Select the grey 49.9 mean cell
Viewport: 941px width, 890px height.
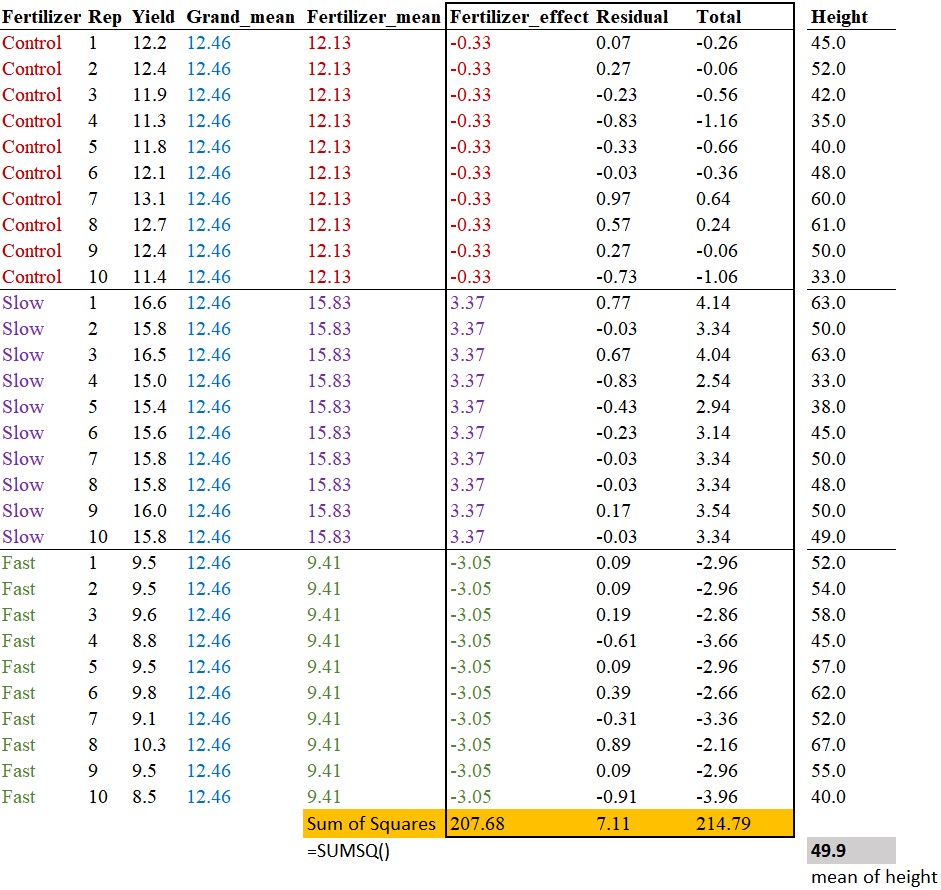click(x=829, y=851)
